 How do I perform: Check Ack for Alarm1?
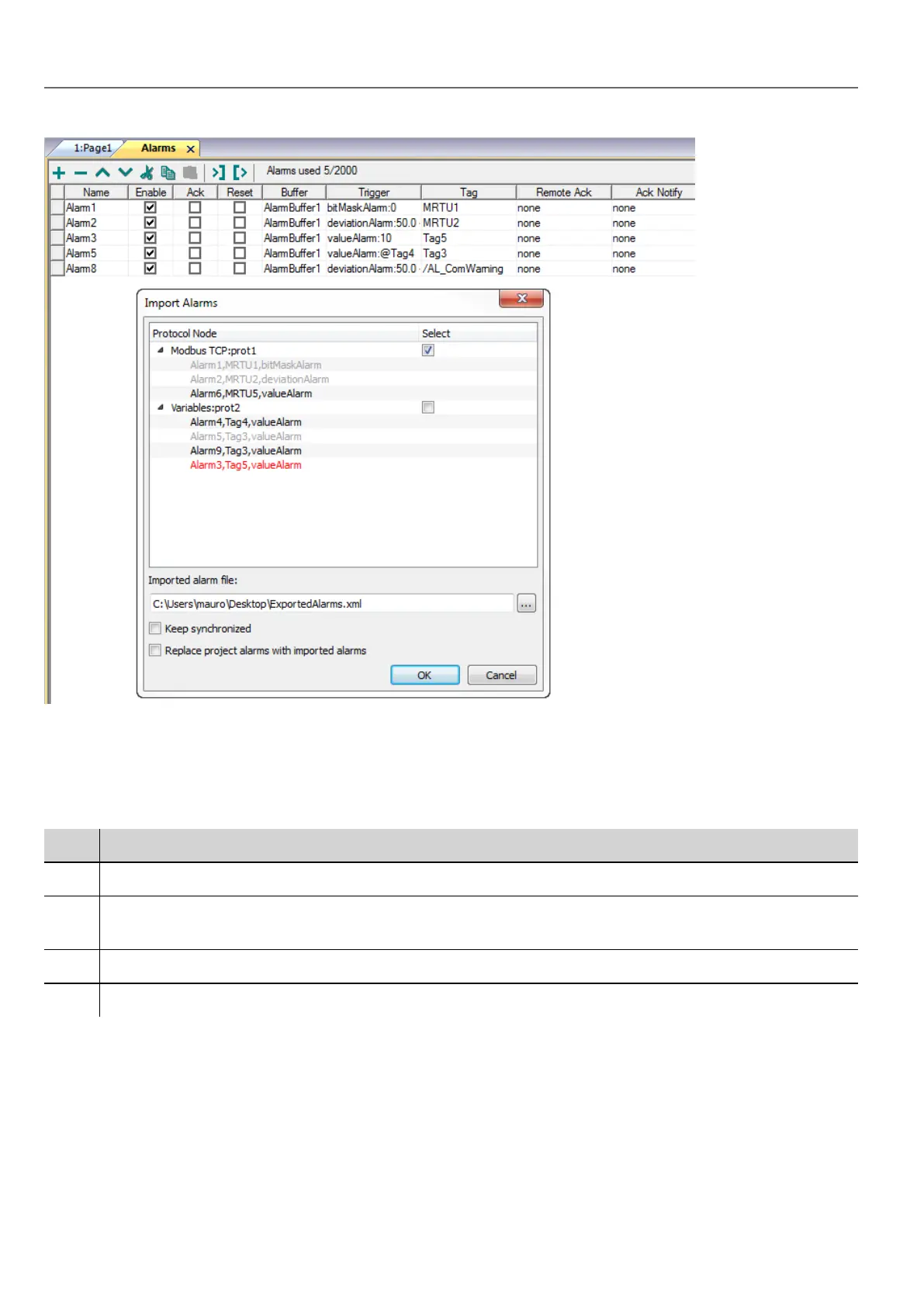[195, 208]
